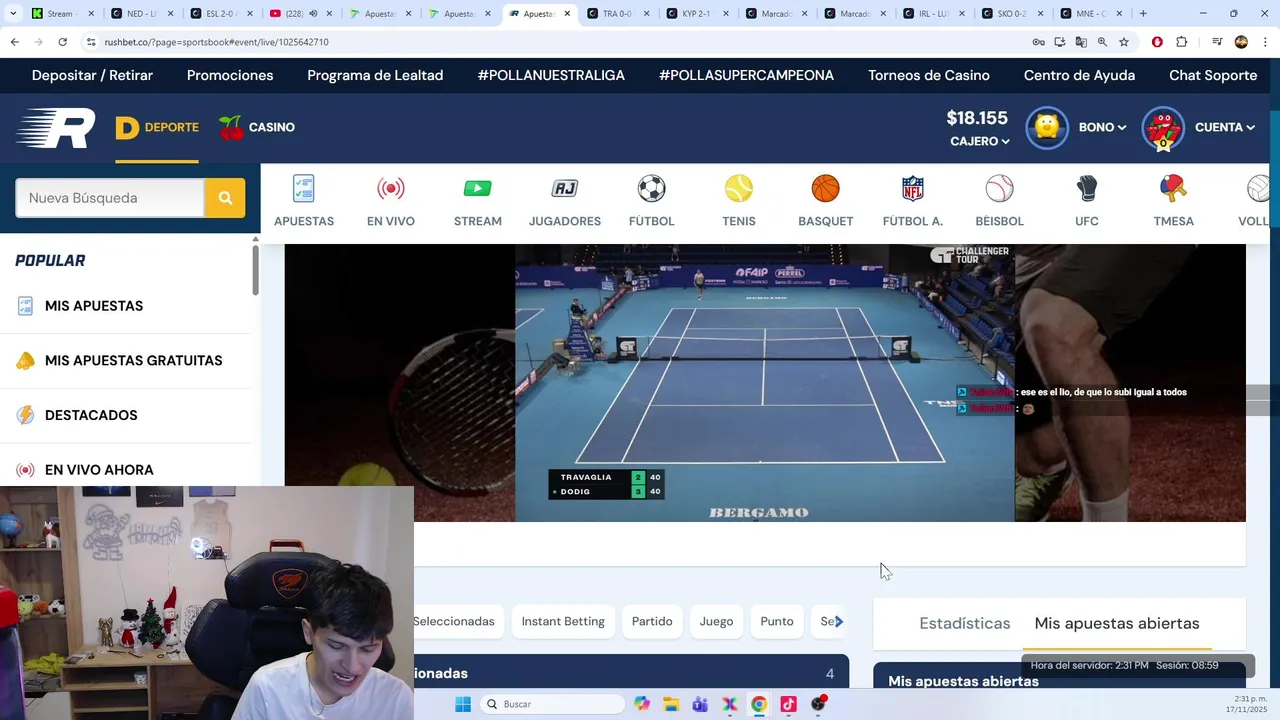Image resolution: width=1280 pixels, height=720 pixels.
Task: Click the Nueva Búsqueda search field
Action: [110, 198]
